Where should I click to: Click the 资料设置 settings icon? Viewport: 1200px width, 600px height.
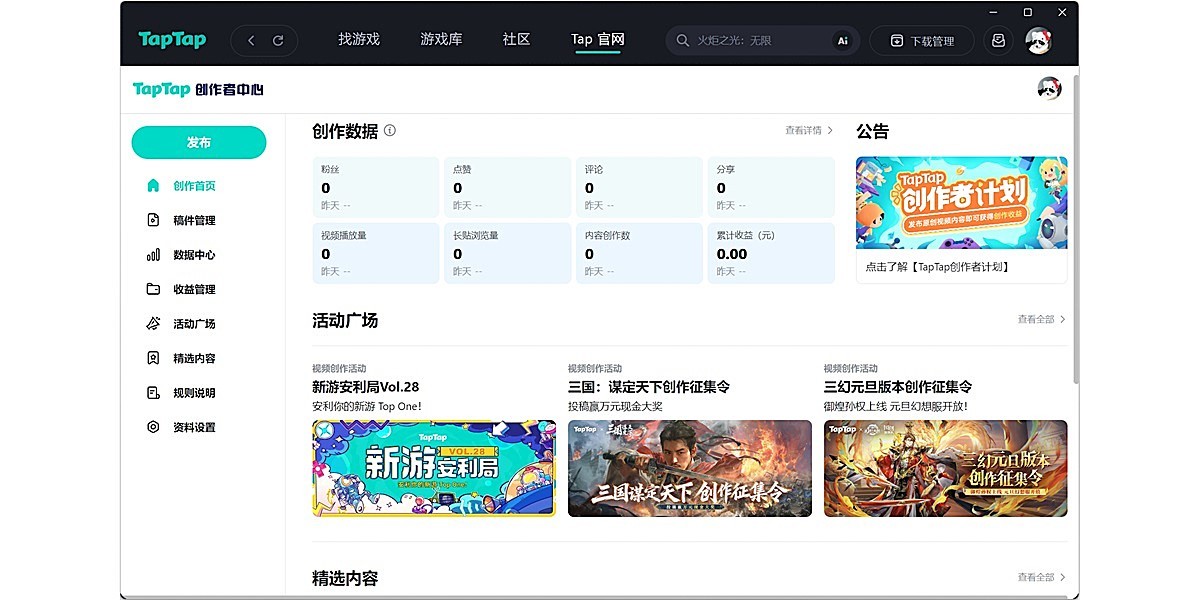click(x=153, y=426)
